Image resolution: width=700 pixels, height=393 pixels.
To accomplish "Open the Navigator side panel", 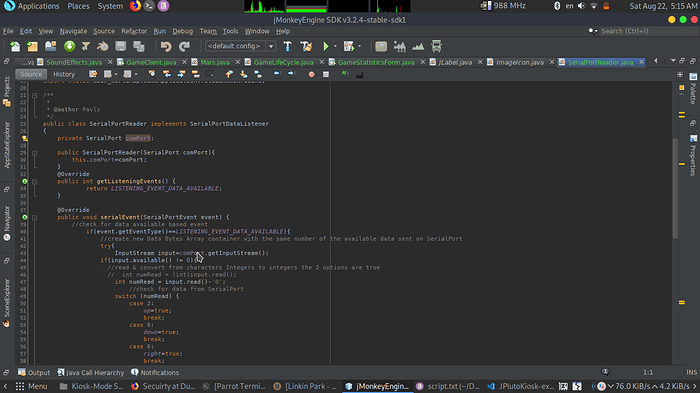I will [7, 223].
